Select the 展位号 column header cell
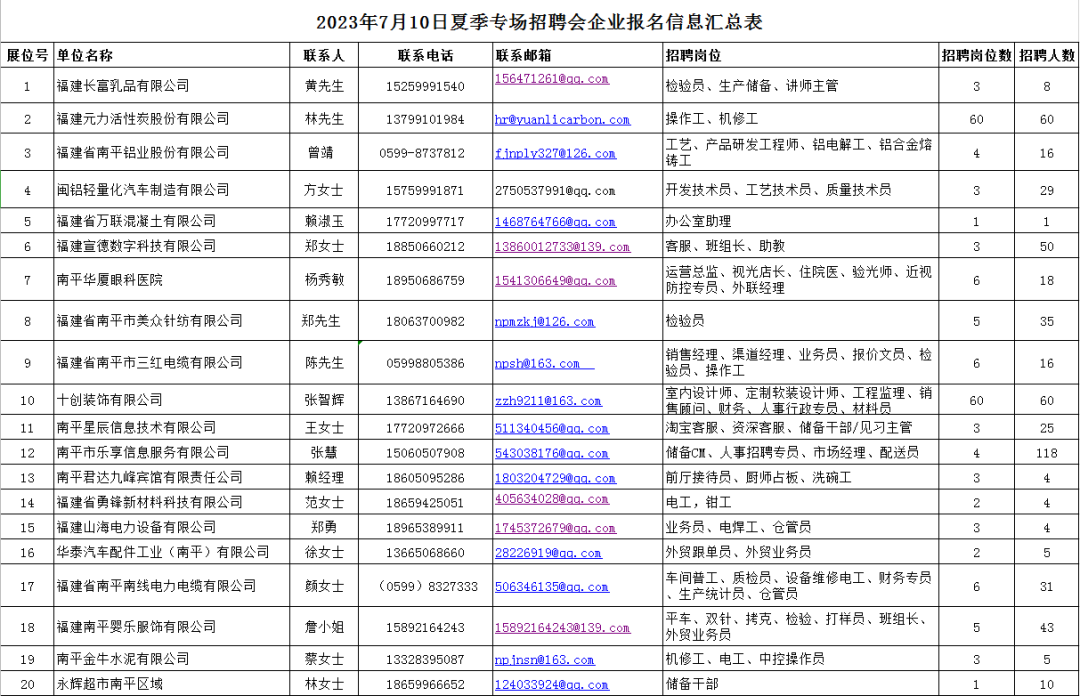The height and width of the screenshot is (696, 1080). coord(27,55)
